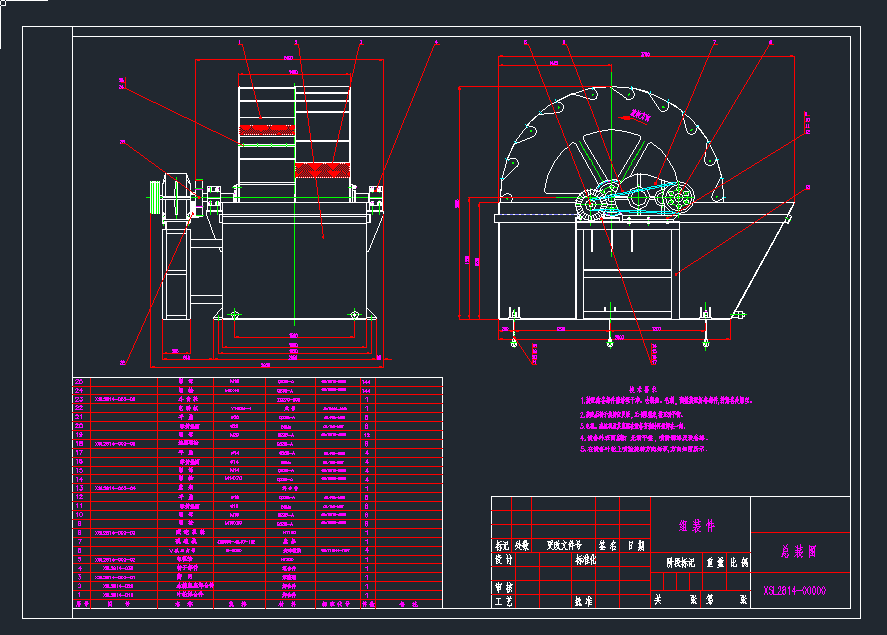Screen dimensions: 887x635
Task: Select the 重量 weight cell
Action: click(x=714, y=563)
